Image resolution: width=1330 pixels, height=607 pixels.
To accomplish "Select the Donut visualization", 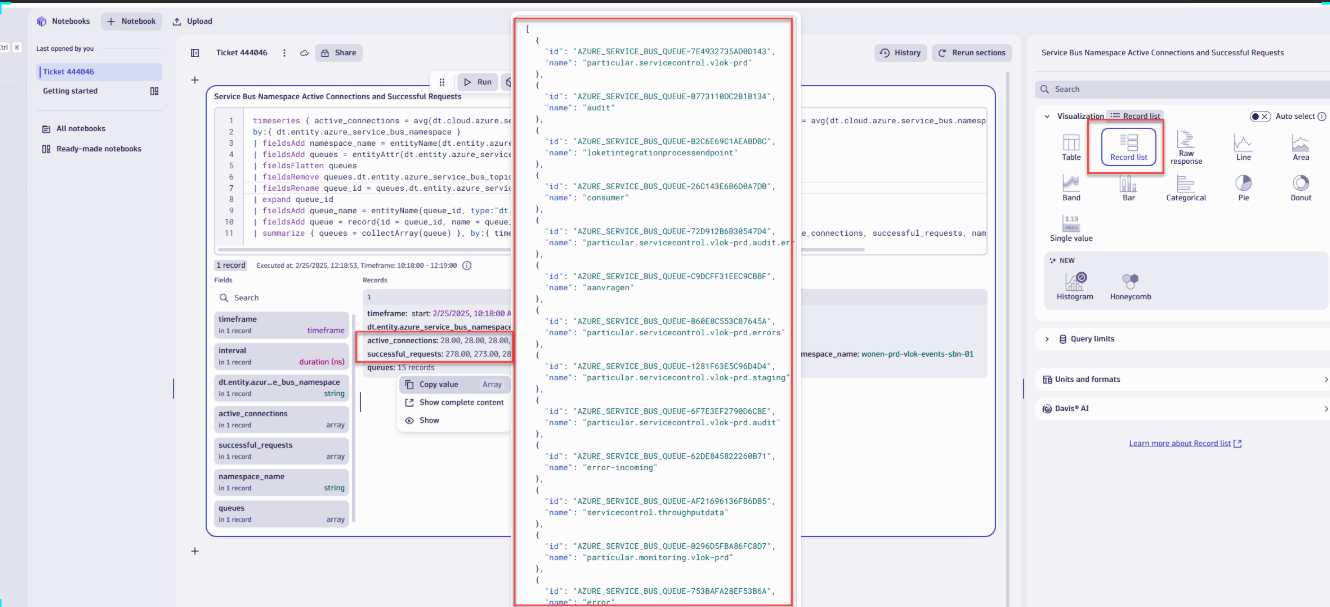I will click(x=1300, y=187).
